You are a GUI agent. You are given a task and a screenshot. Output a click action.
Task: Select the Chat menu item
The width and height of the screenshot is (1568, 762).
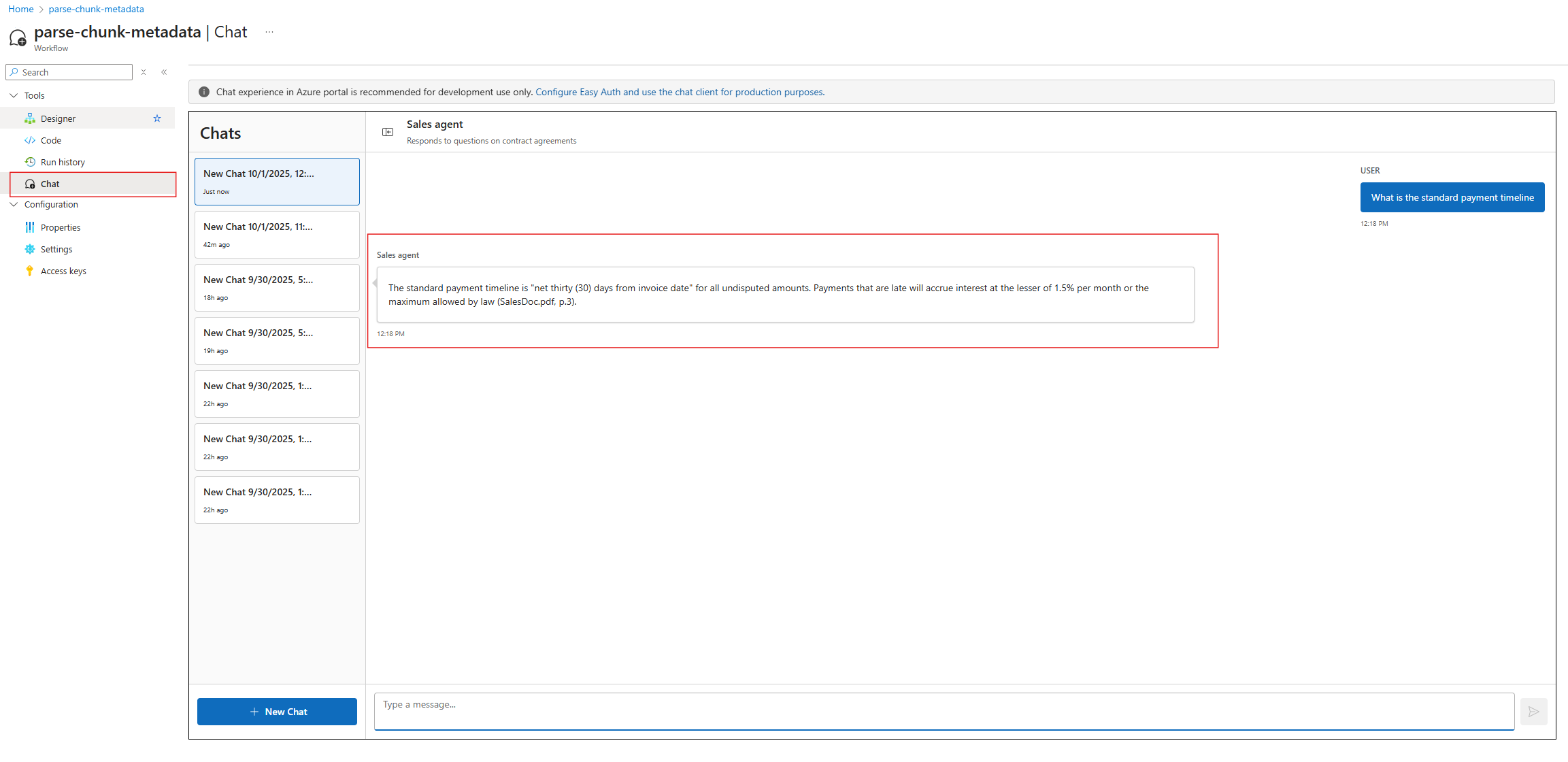click(x=50, y=184)
